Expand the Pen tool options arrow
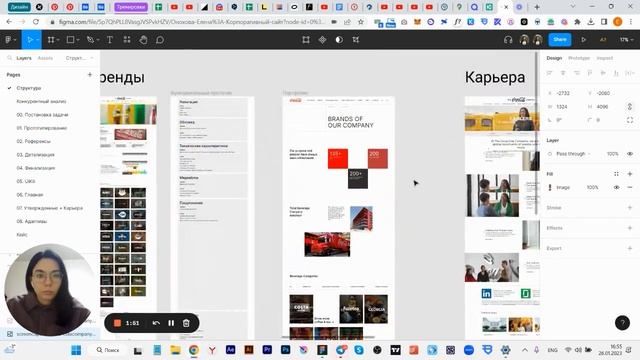 click(x=98, y=40)
